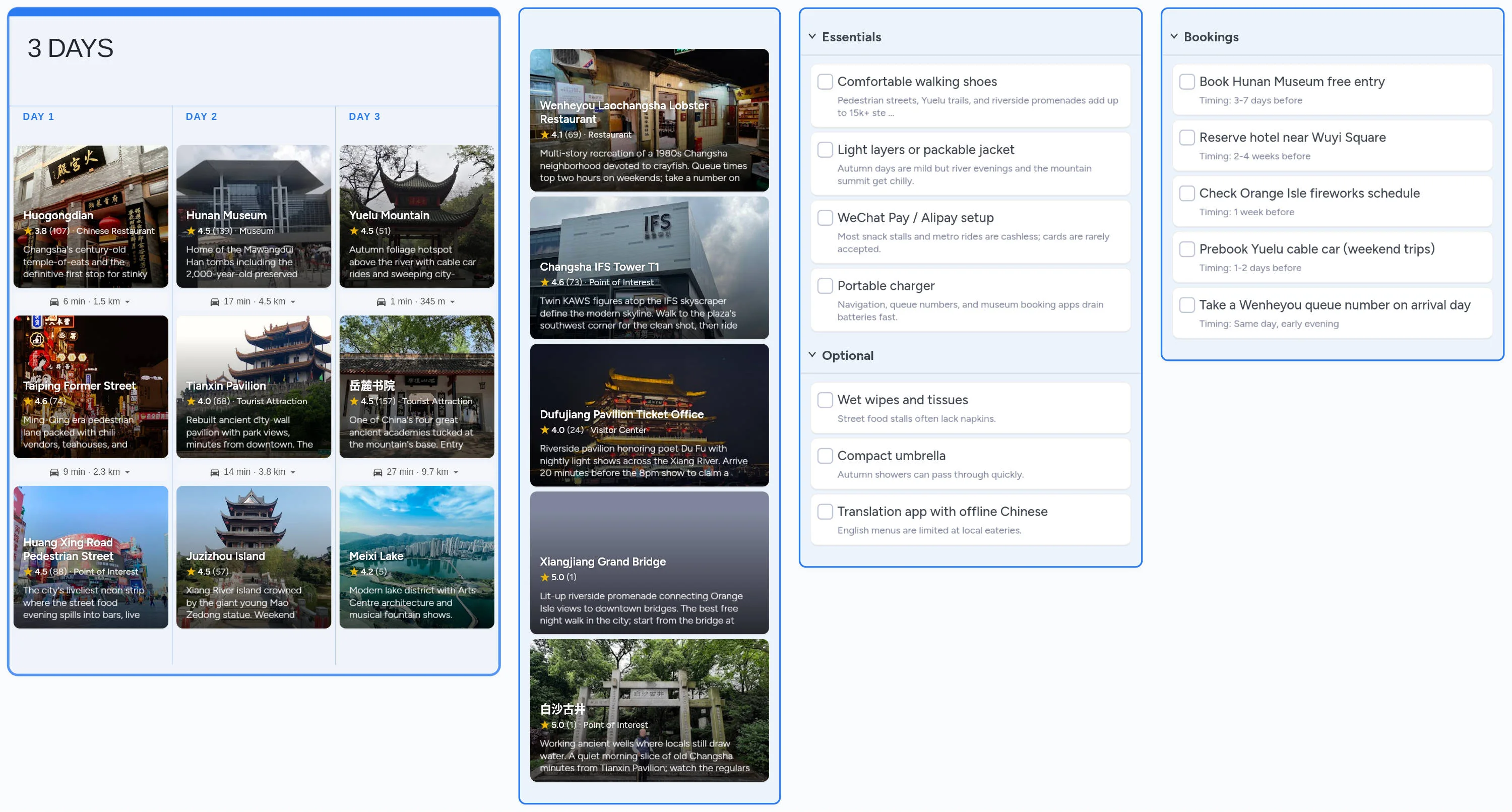The image size is (1512, 812).
Task: Open travel mode dropdown for 6 min · 1.5 km
Action: coord(128,302)
